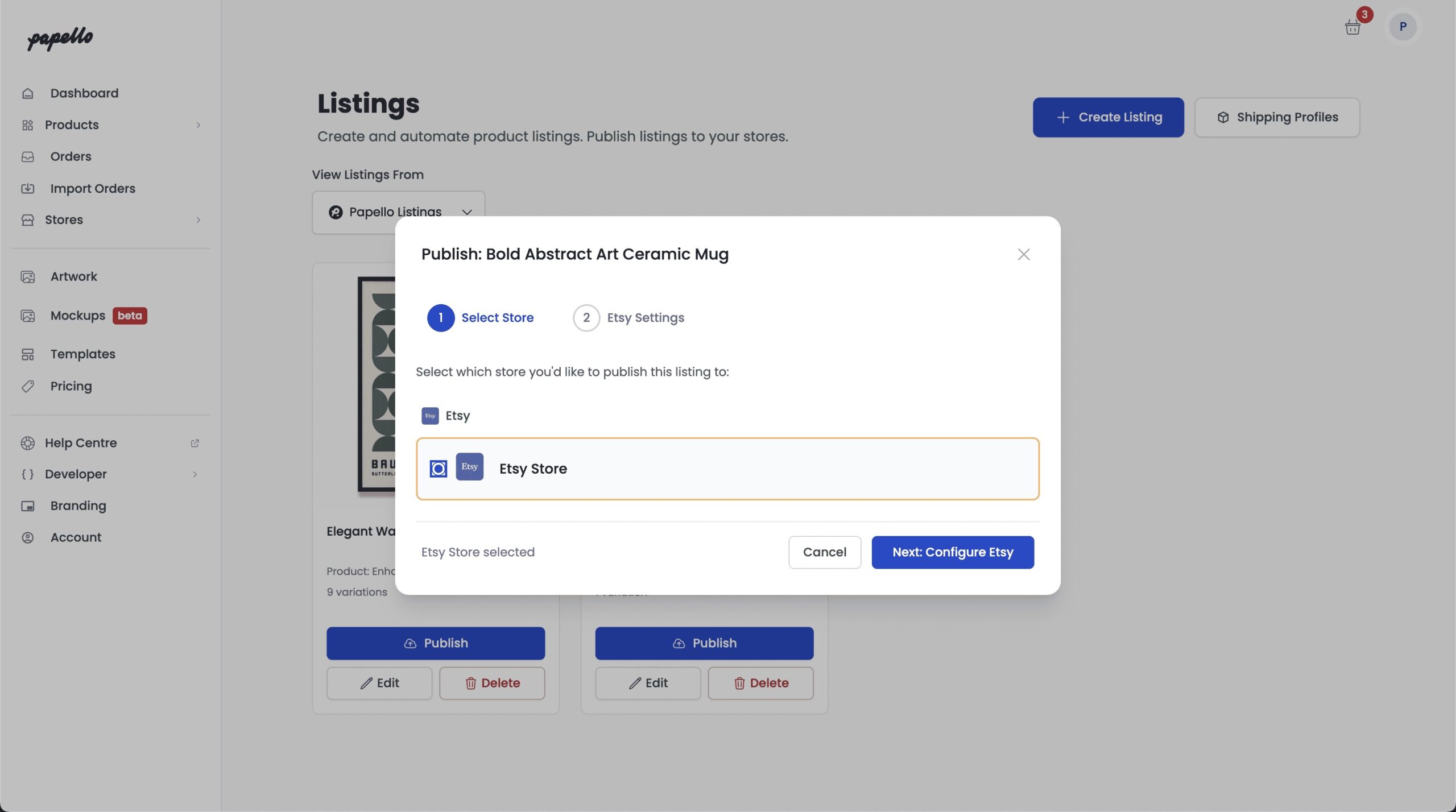Click the Pricing tag icon in sidebar
Screen dimensions: 1456x812
[28, 386]
